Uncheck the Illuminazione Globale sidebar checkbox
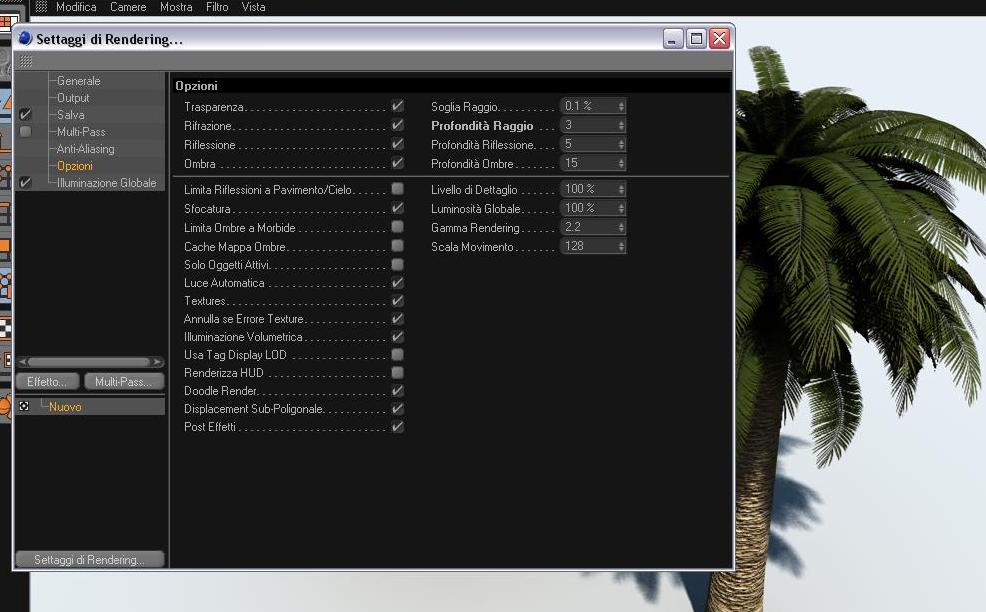The width and height of the screenshot is (986, 612). [25, 182]
